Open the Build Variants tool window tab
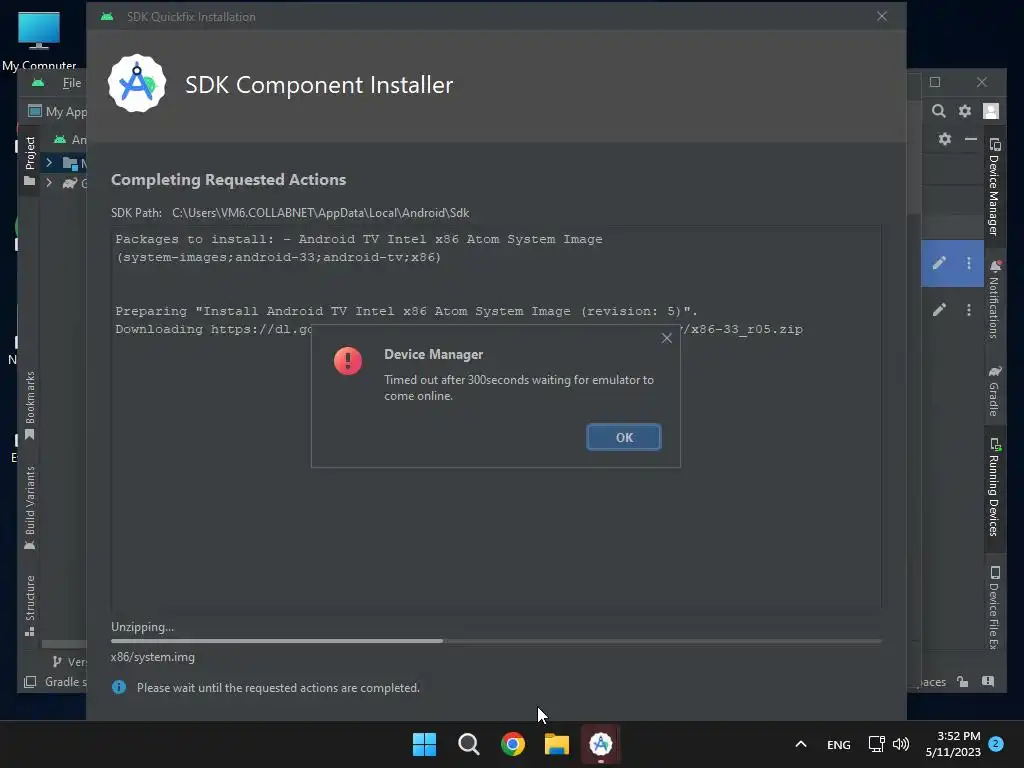This screenshot has width=1024, height=768. [29, 508]
